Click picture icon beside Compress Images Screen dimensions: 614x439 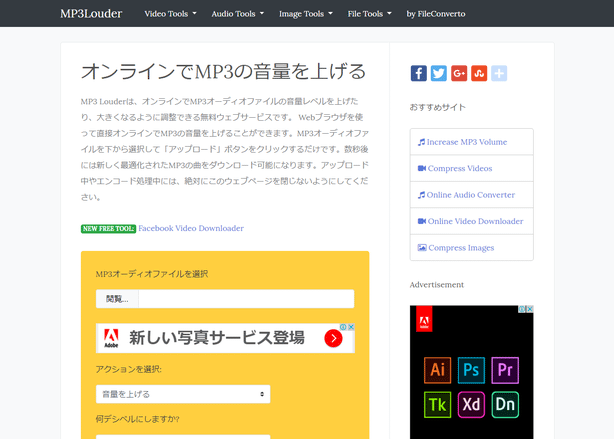(422, 248)
